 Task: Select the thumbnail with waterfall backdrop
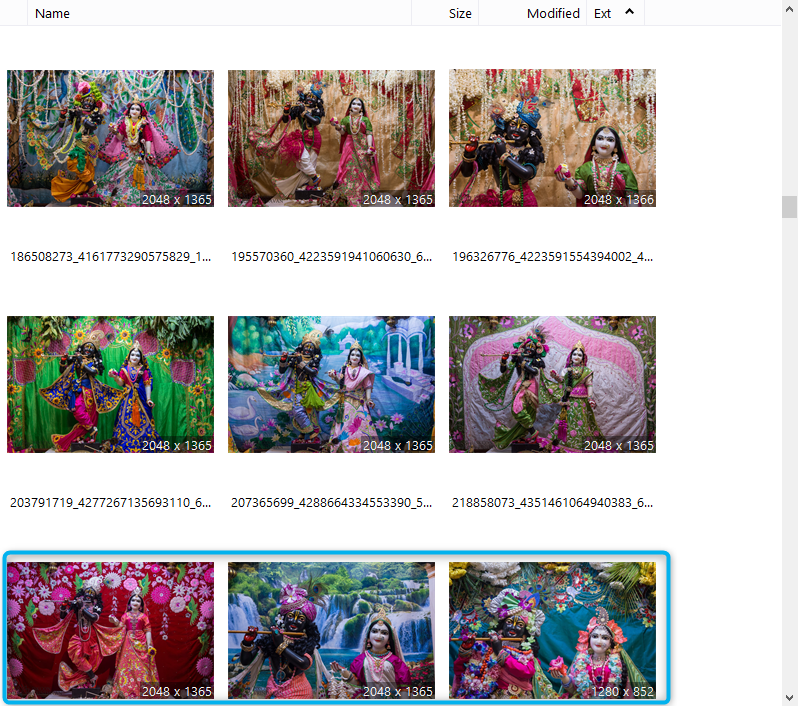click(331, 630)
